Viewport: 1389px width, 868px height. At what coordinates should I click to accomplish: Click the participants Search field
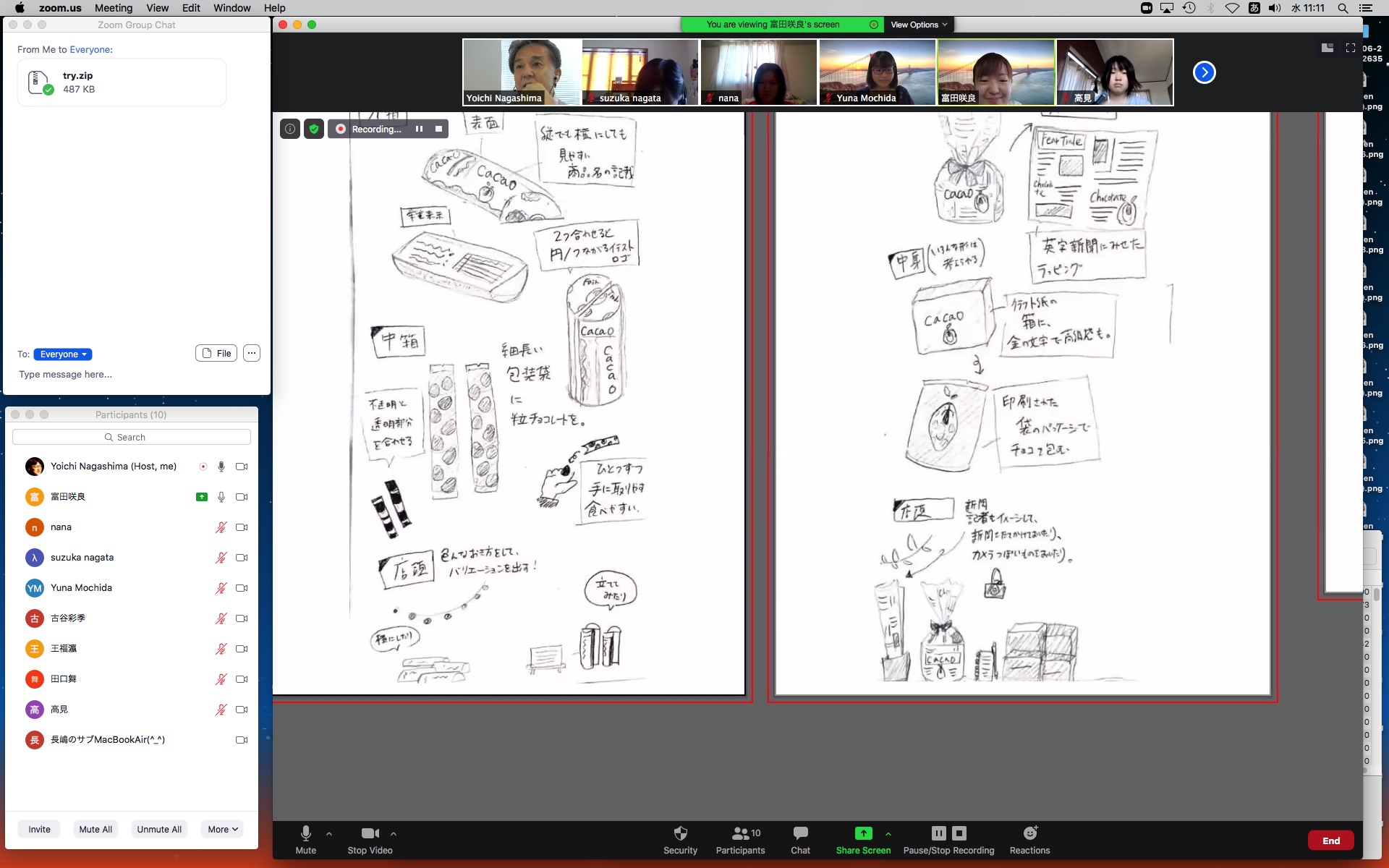coord(132,437)
